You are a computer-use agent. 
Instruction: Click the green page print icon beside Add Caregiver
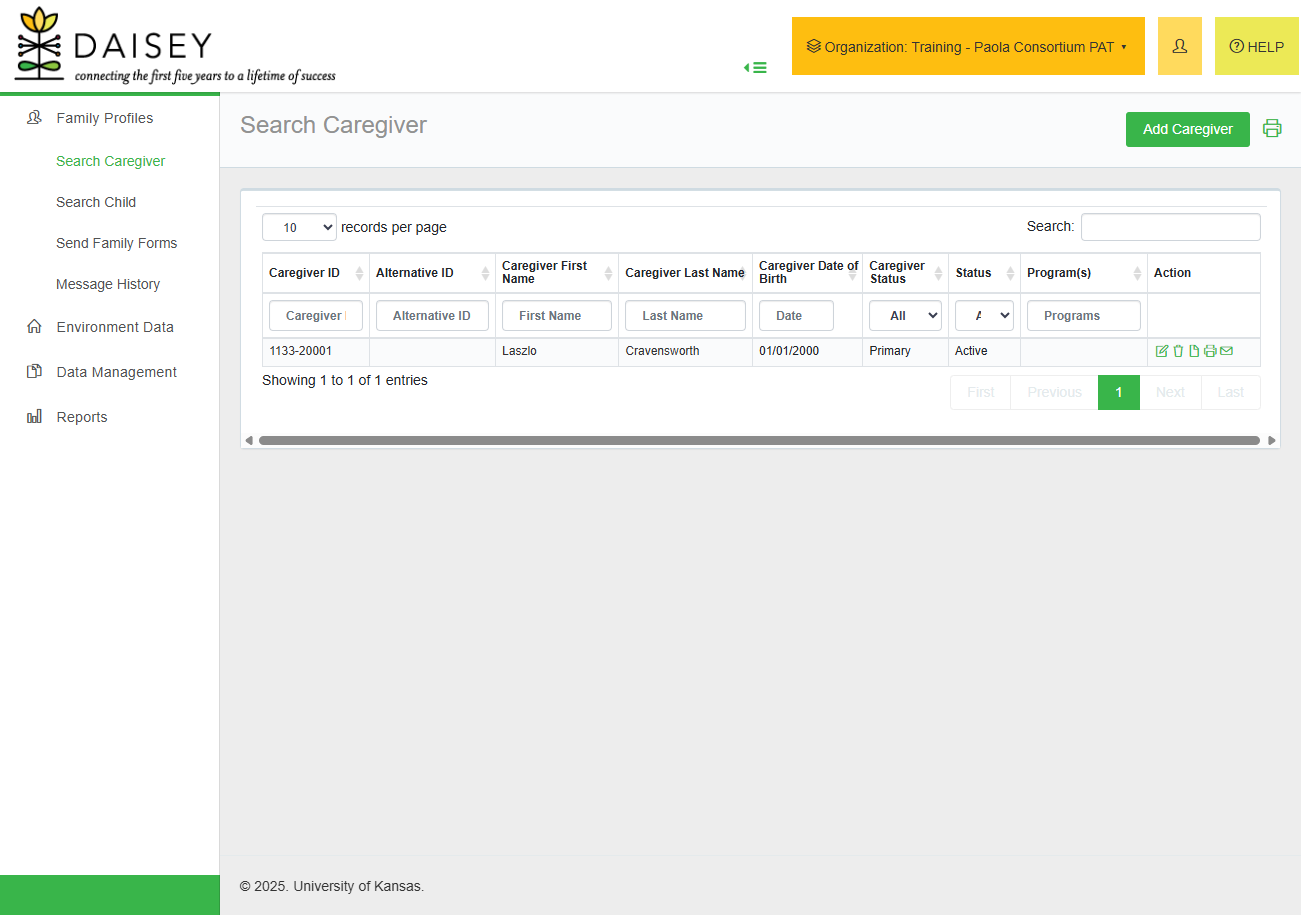(1272, 128)
